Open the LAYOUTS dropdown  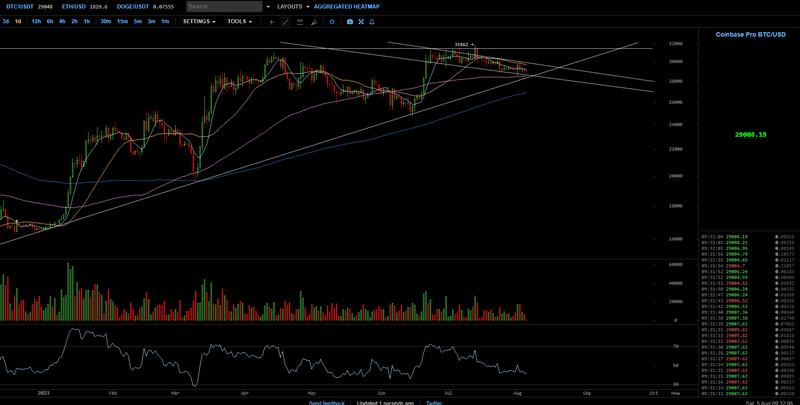tap(293, 7)
